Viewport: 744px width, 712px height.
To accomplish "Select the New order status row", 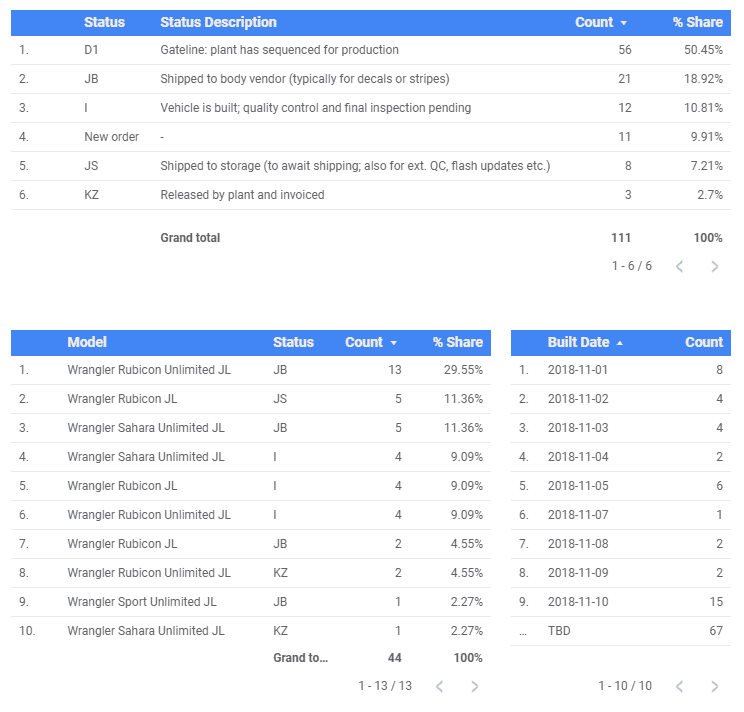I will (371, 137).
